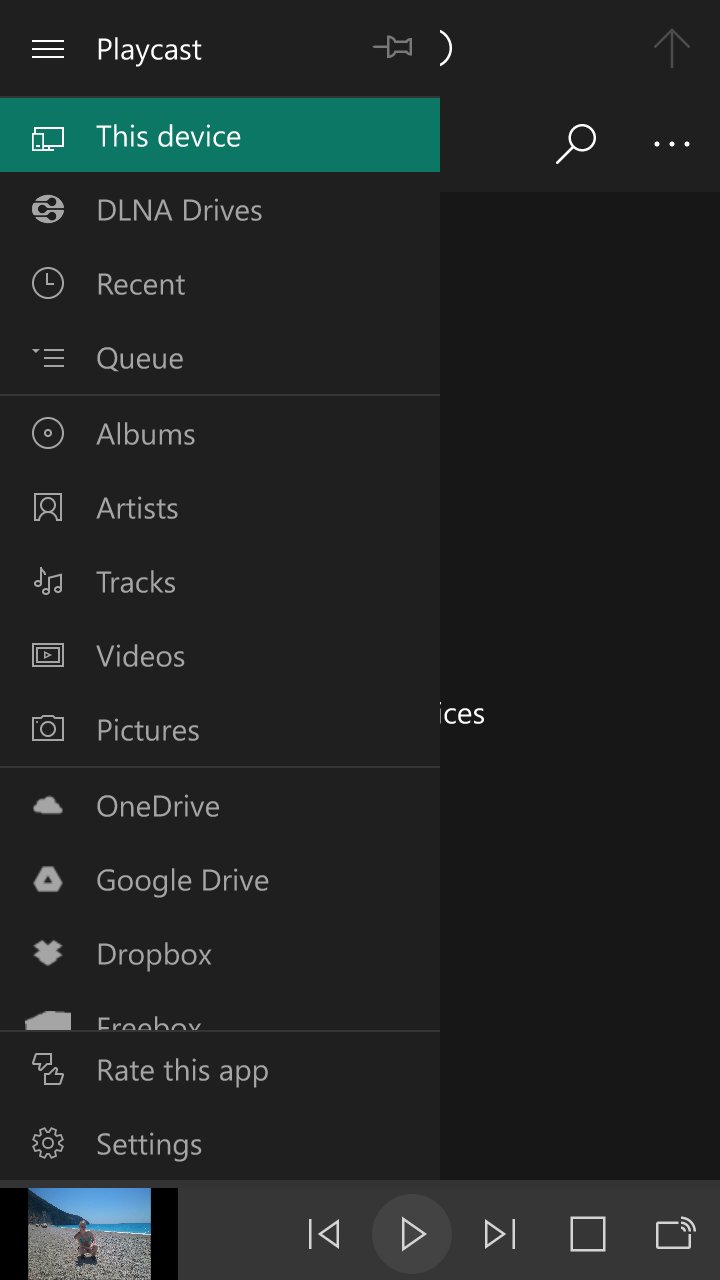Screen dimensions: 720x1280
Task: Go up one folder level arrow
Action: tap(672, 48)
